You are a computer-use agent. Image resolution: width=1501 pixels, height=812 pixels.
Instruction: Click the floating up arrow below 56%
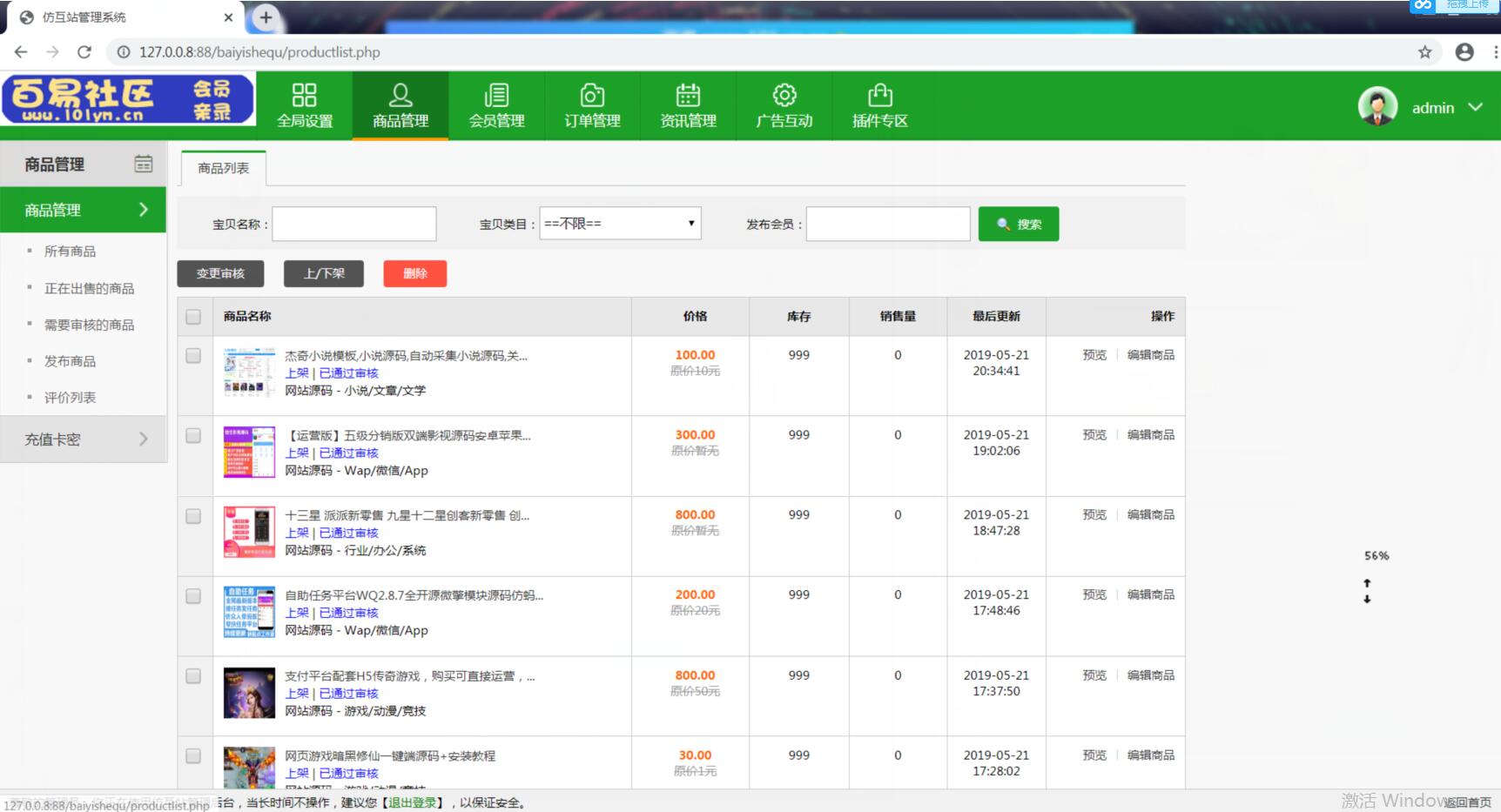1367,583
